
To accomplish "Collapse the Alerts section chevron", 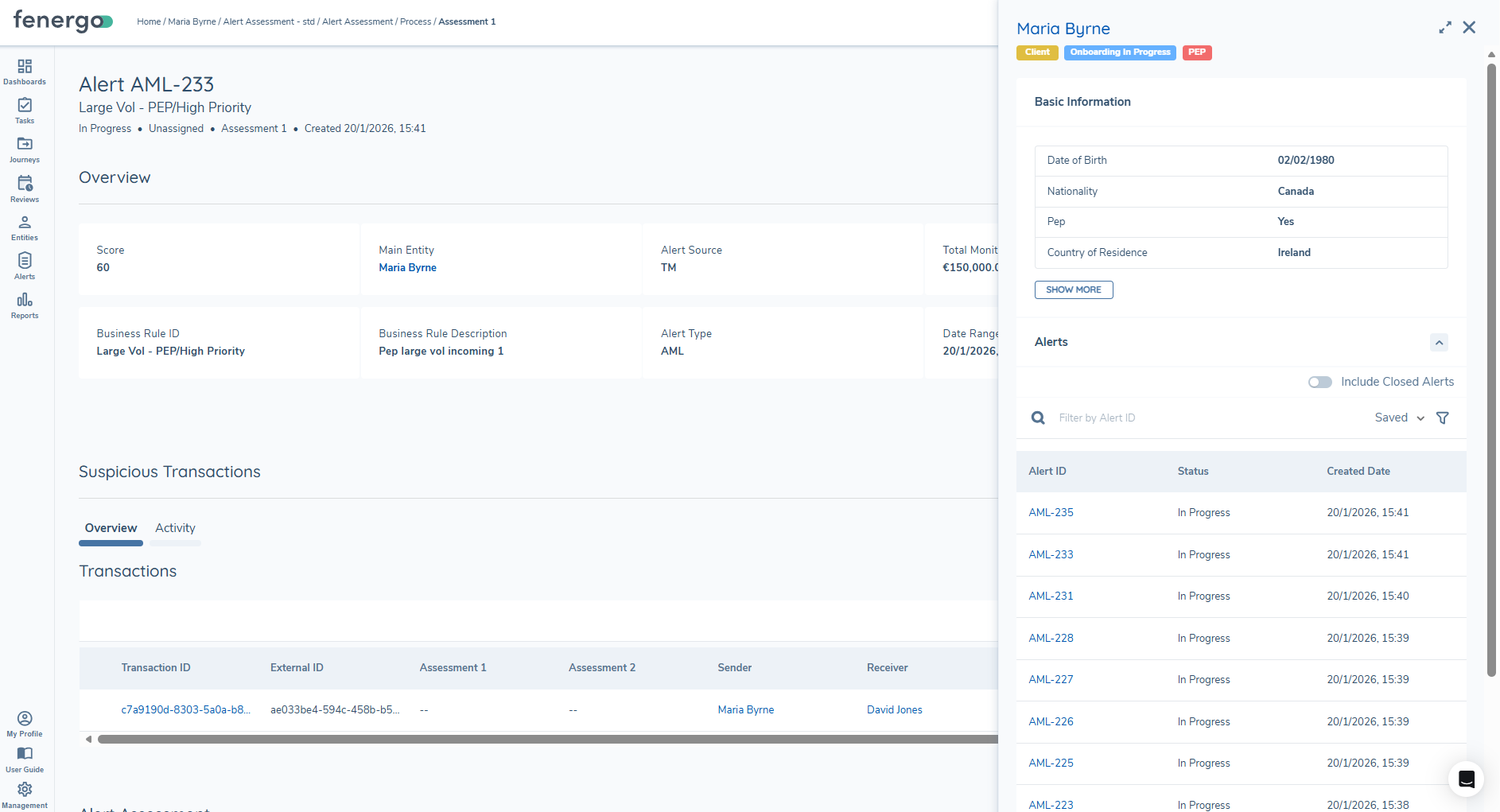I will 1440,343.
